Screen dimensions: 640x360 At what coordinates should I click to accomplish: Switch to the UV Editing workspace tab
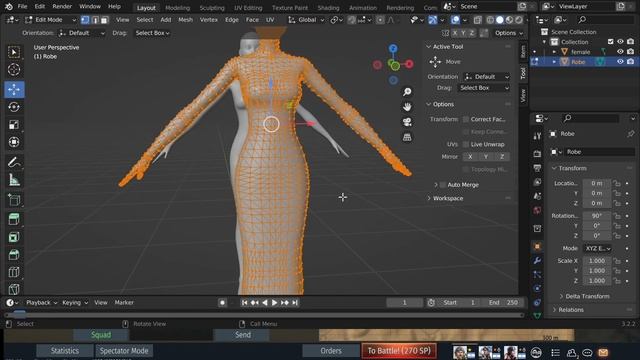[x=248, y=8]
